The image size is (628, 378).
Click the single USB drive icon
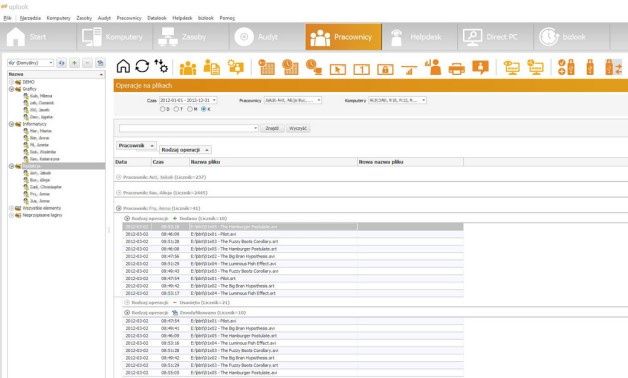point(590,67)
